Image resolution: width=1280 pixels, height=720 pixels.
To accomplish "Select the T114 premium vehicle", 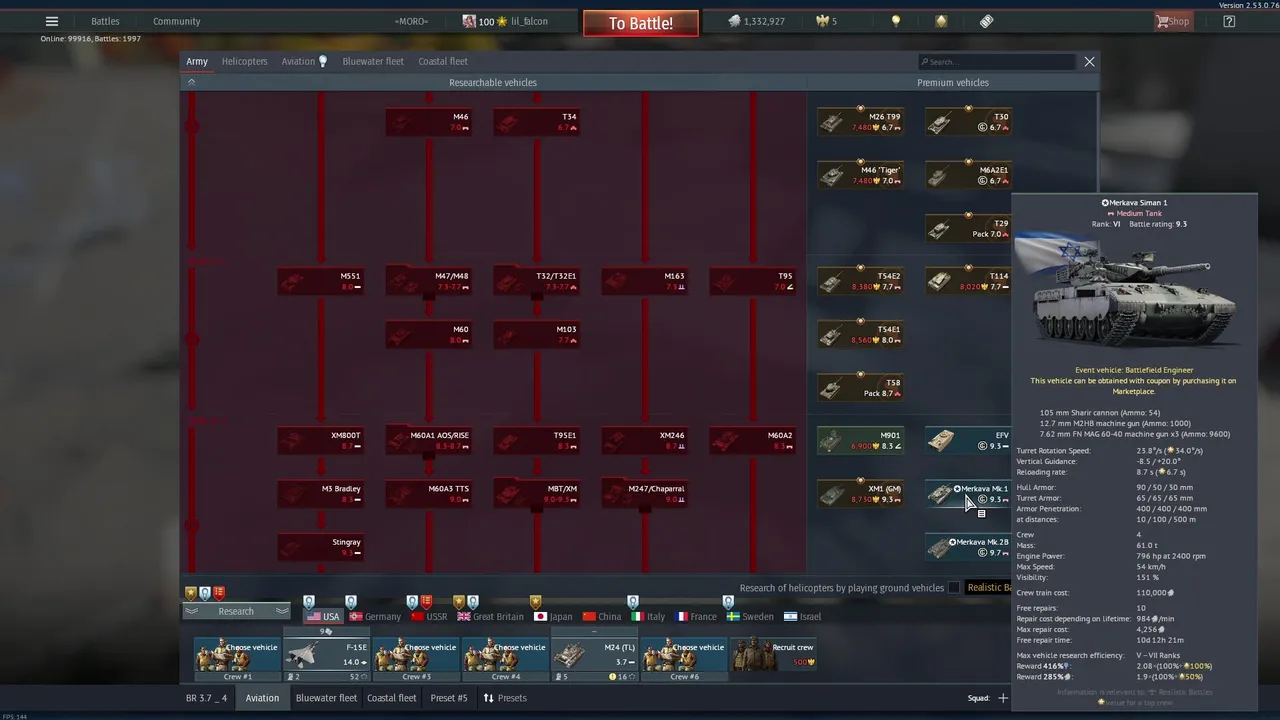I will (968, 281).
